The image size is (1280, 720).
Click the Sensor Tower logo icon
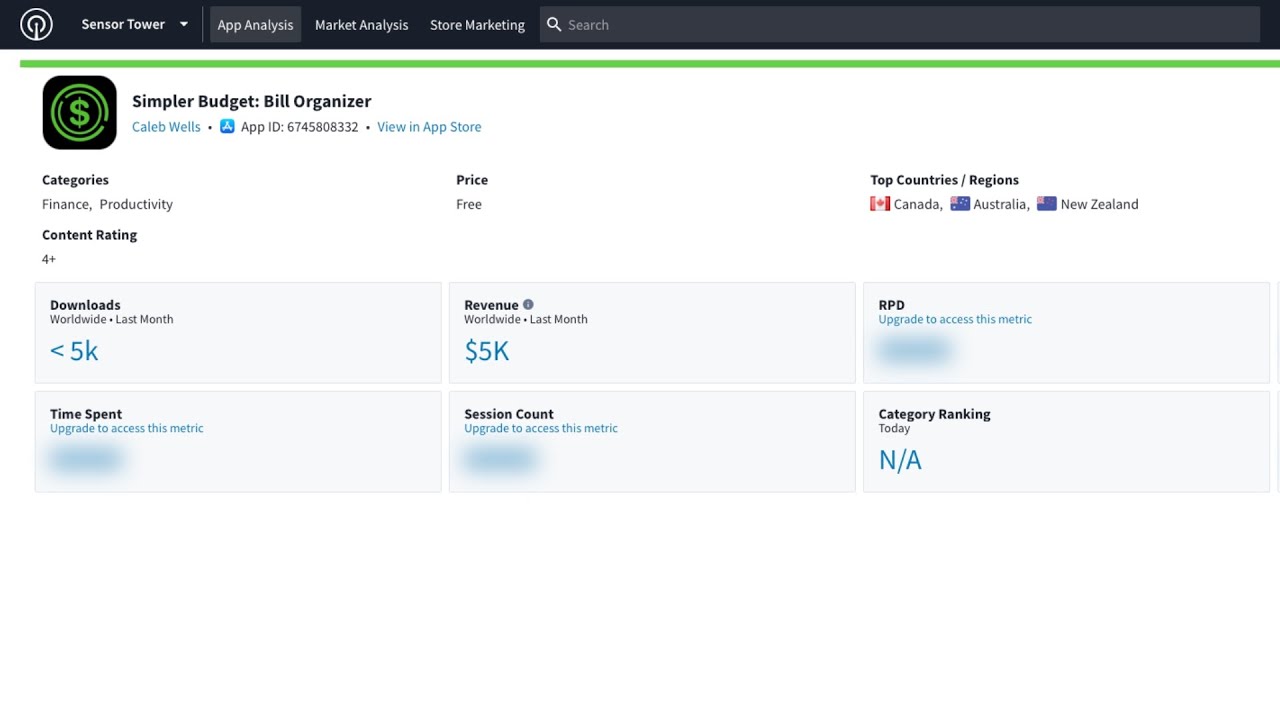(36, 24)
